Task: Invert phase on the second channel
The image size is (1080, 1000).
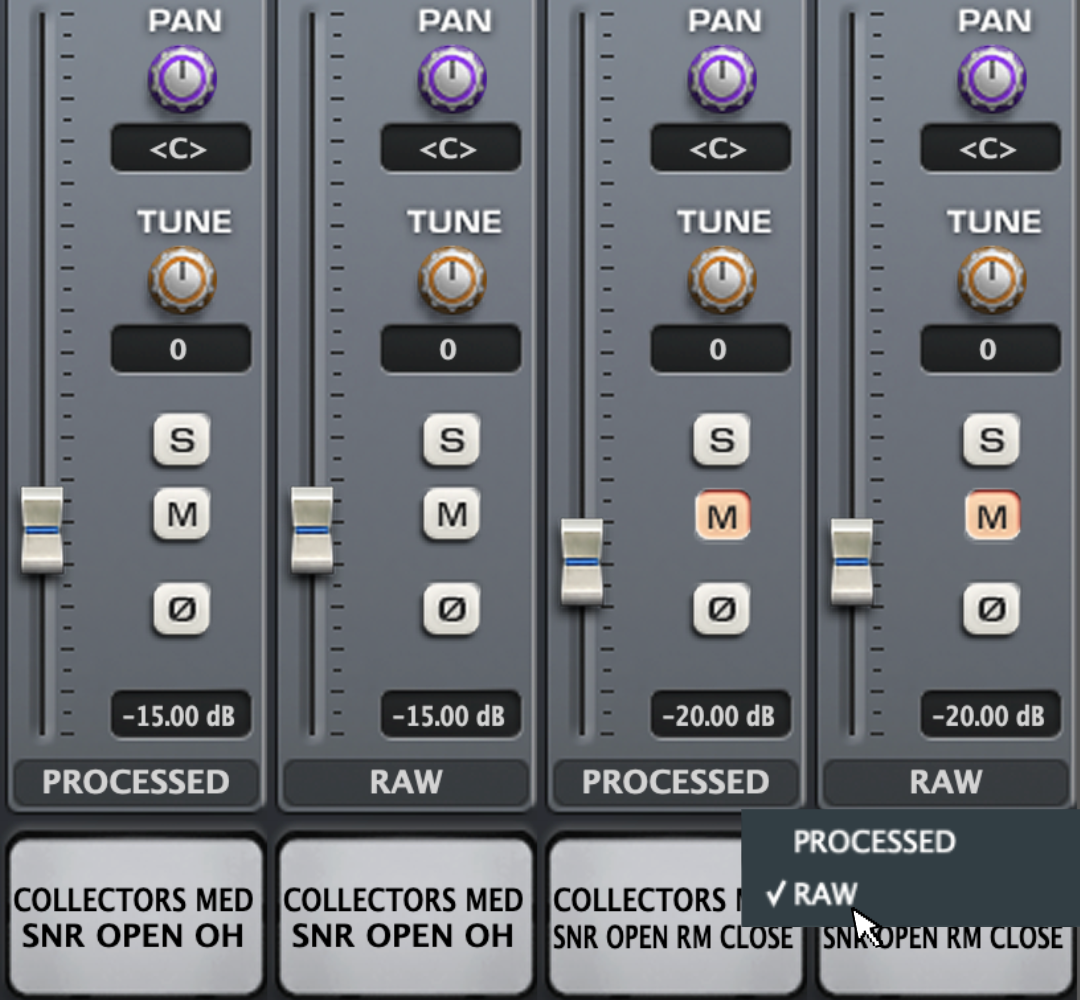Action: pyautogui.click(x=451, y=609)
